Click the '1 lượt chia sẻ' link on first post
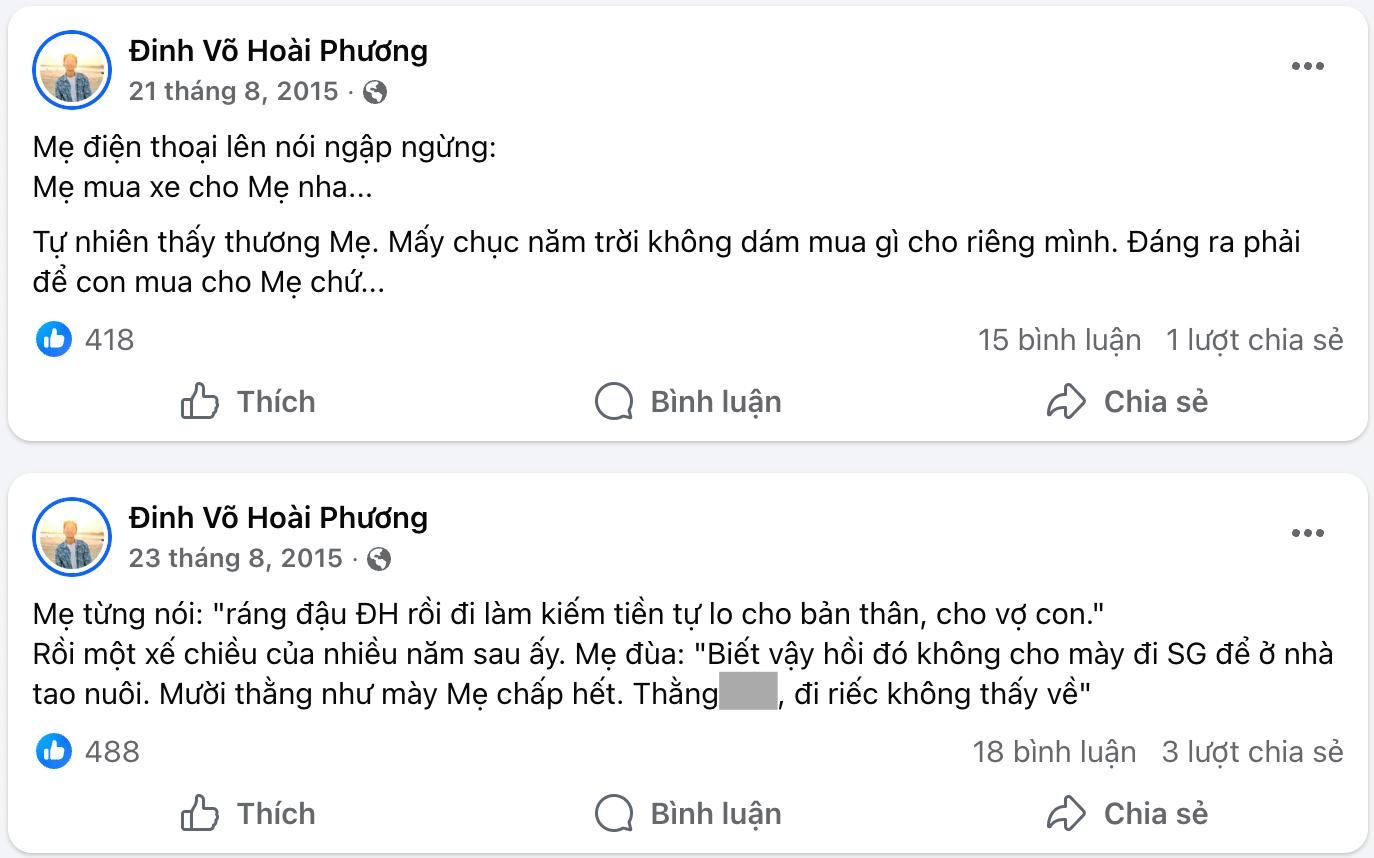Image resolution: width=1374 pixels, height=858 pixels. coord(1253,339)
